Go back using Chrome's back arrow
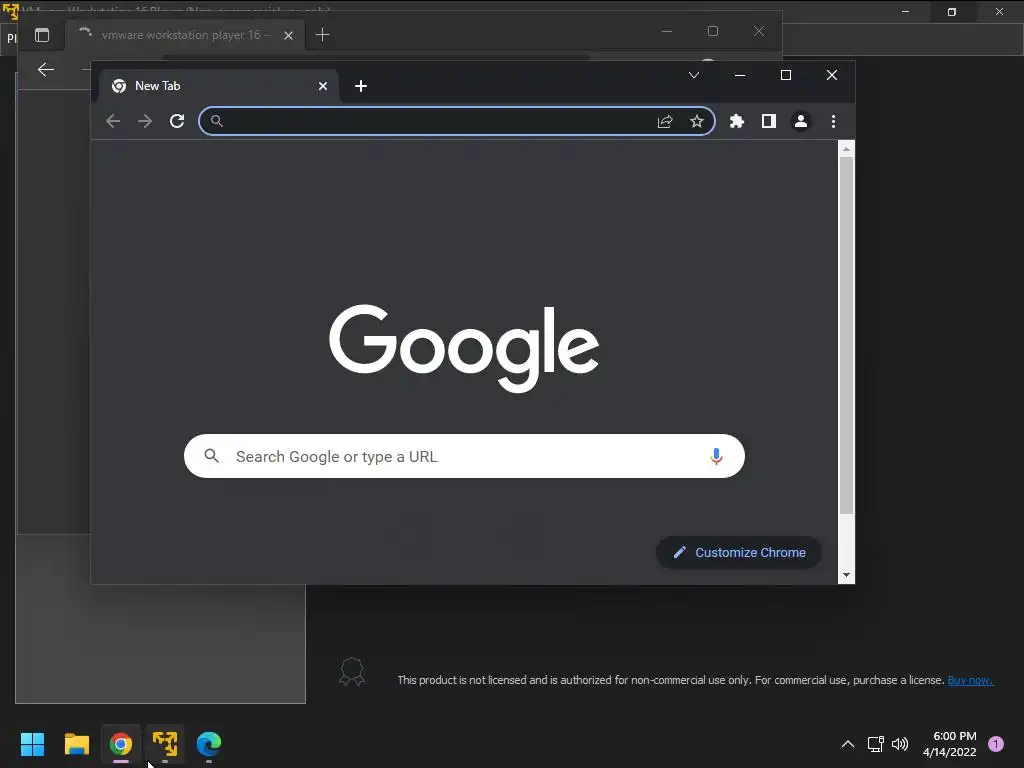The width and height of the screenshot is (1024, 768). [x=113, y=121]
